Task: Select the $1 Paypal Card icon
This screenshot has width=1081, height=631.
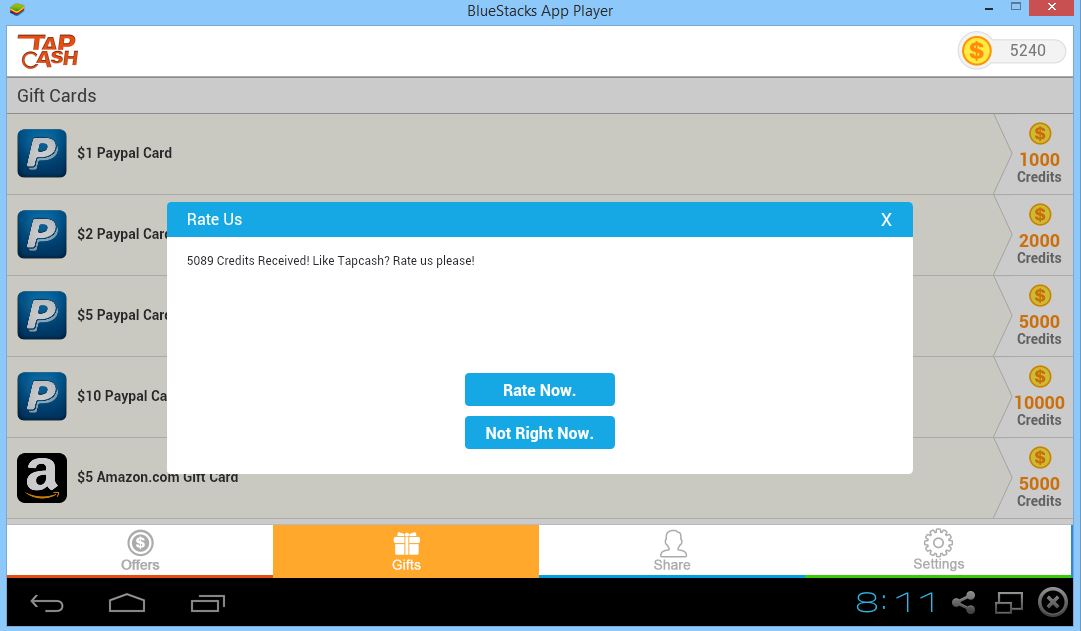Action: pos(42,153)
